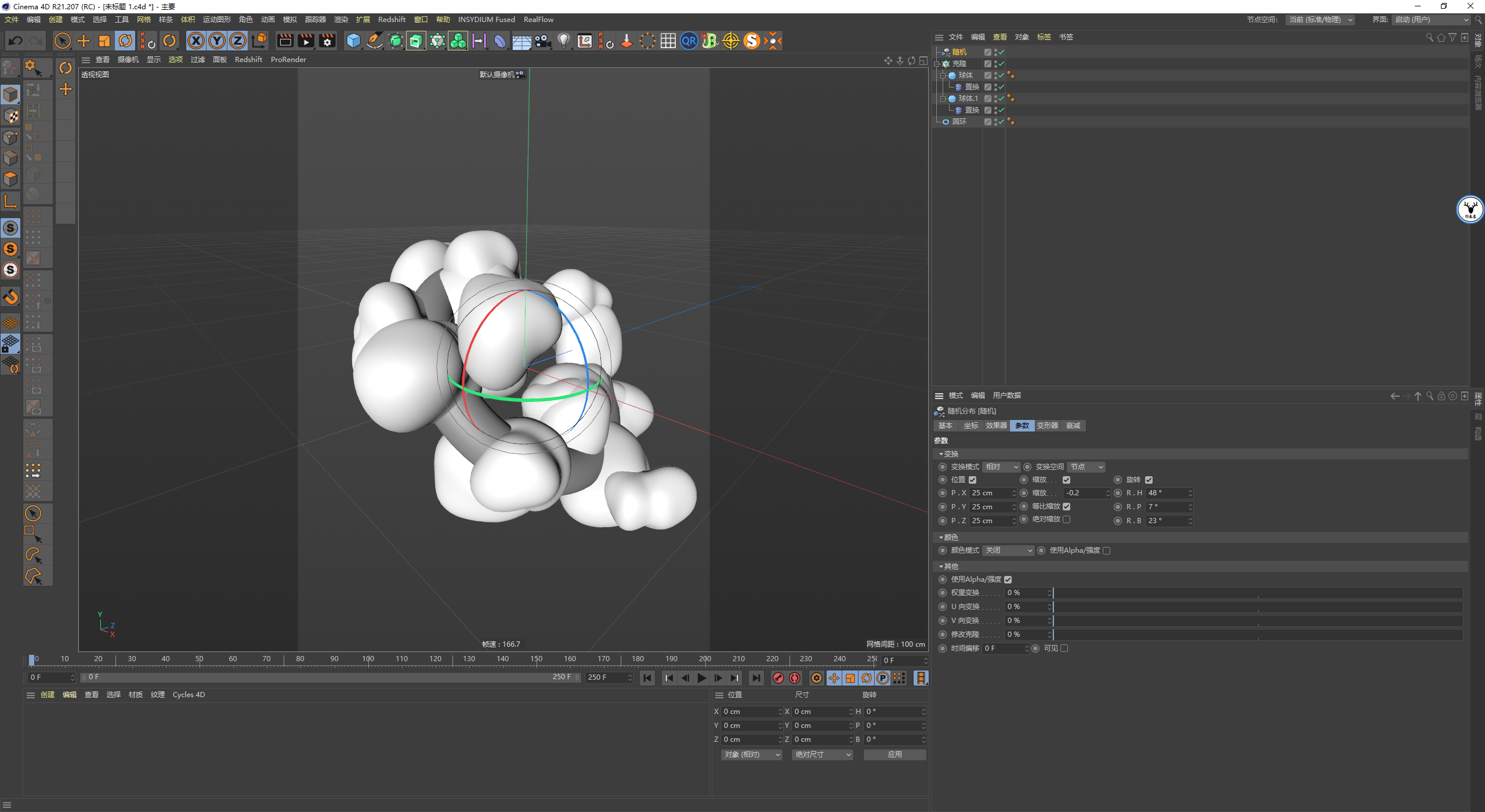Open Edit Render Settings icon
Image resolution: width=1485 pixels, height=812 pixels.
point(327,41)
